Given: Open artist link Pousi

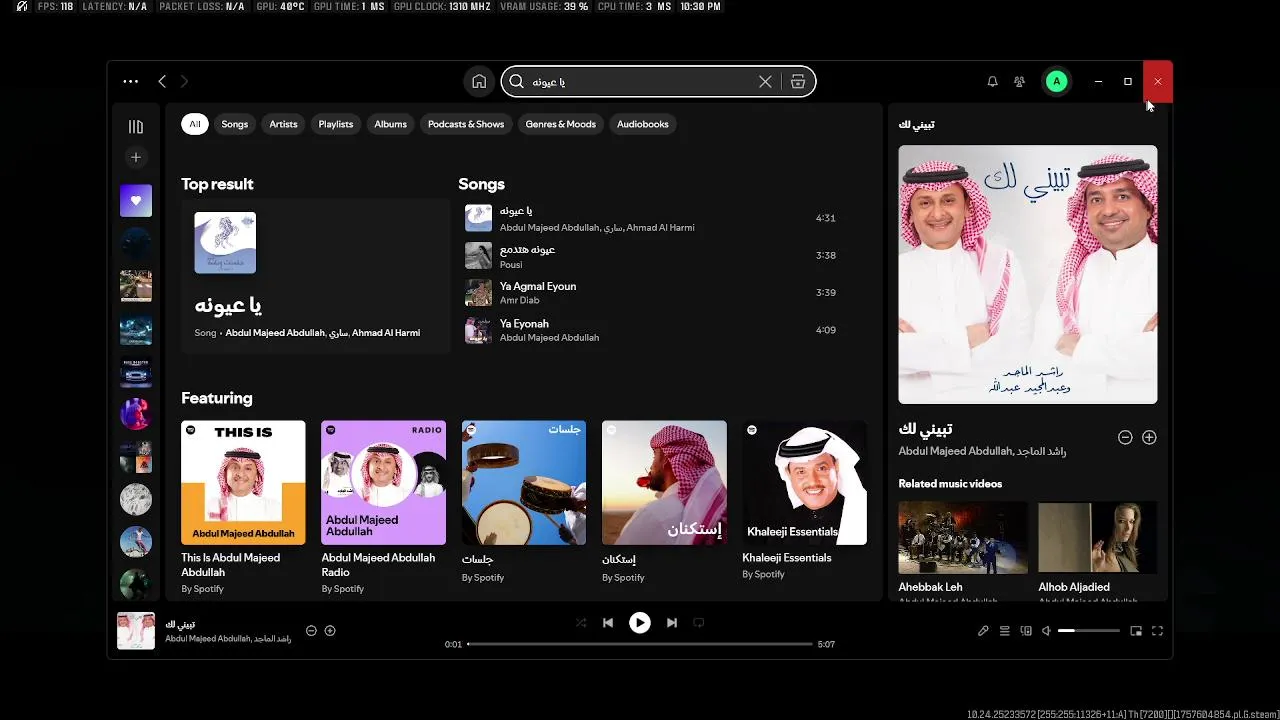Looking at the screenshot, I should 511,265.
